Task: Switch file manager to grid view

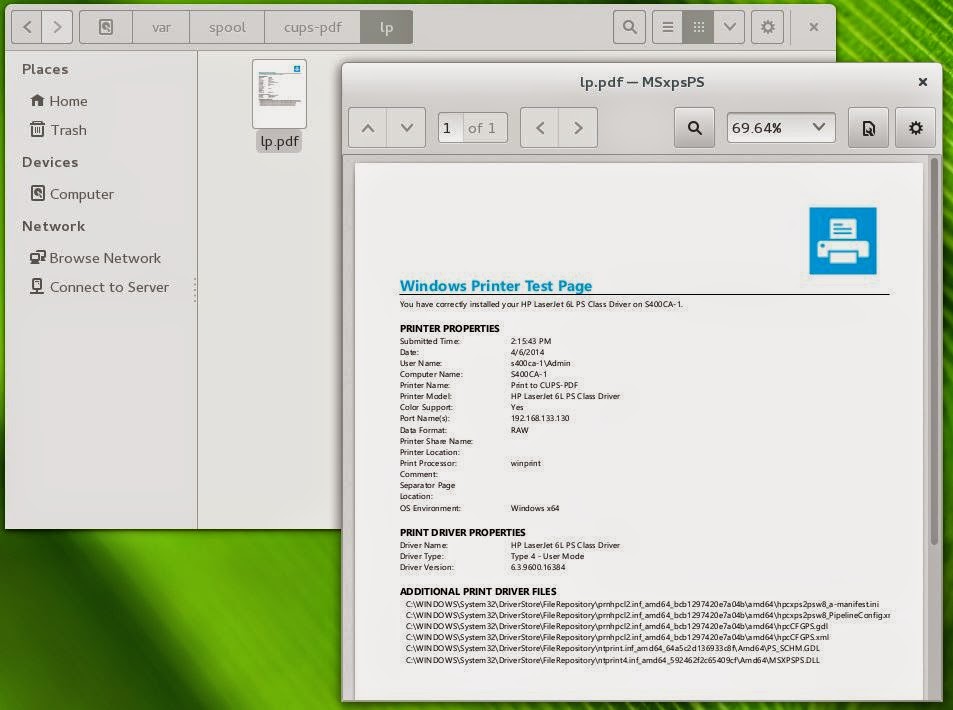Action: [698, 27]
